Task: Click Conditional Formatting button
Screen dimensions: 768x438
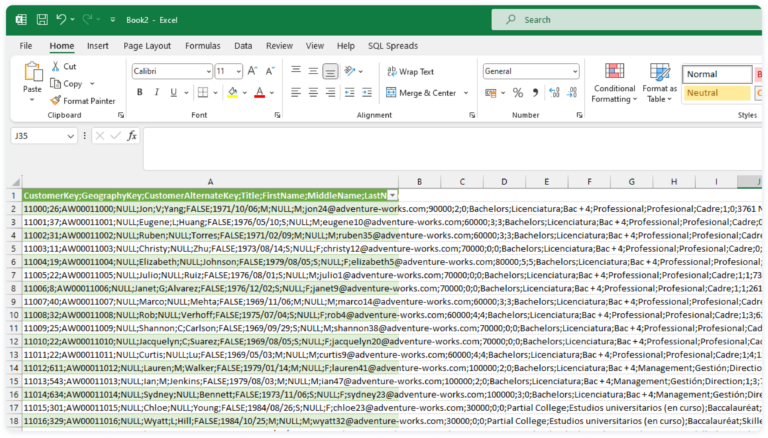Action: coord(614,83)
